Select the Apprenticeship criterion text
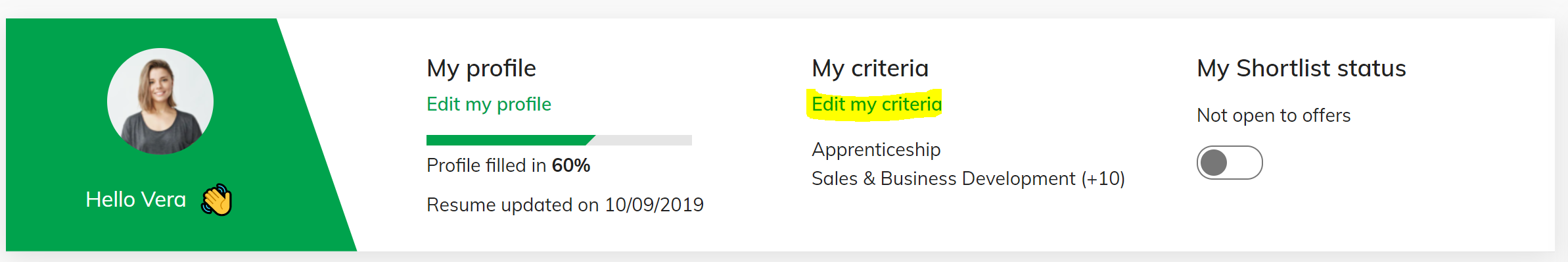The image size is (1568, 262). (x=876, y=149)
